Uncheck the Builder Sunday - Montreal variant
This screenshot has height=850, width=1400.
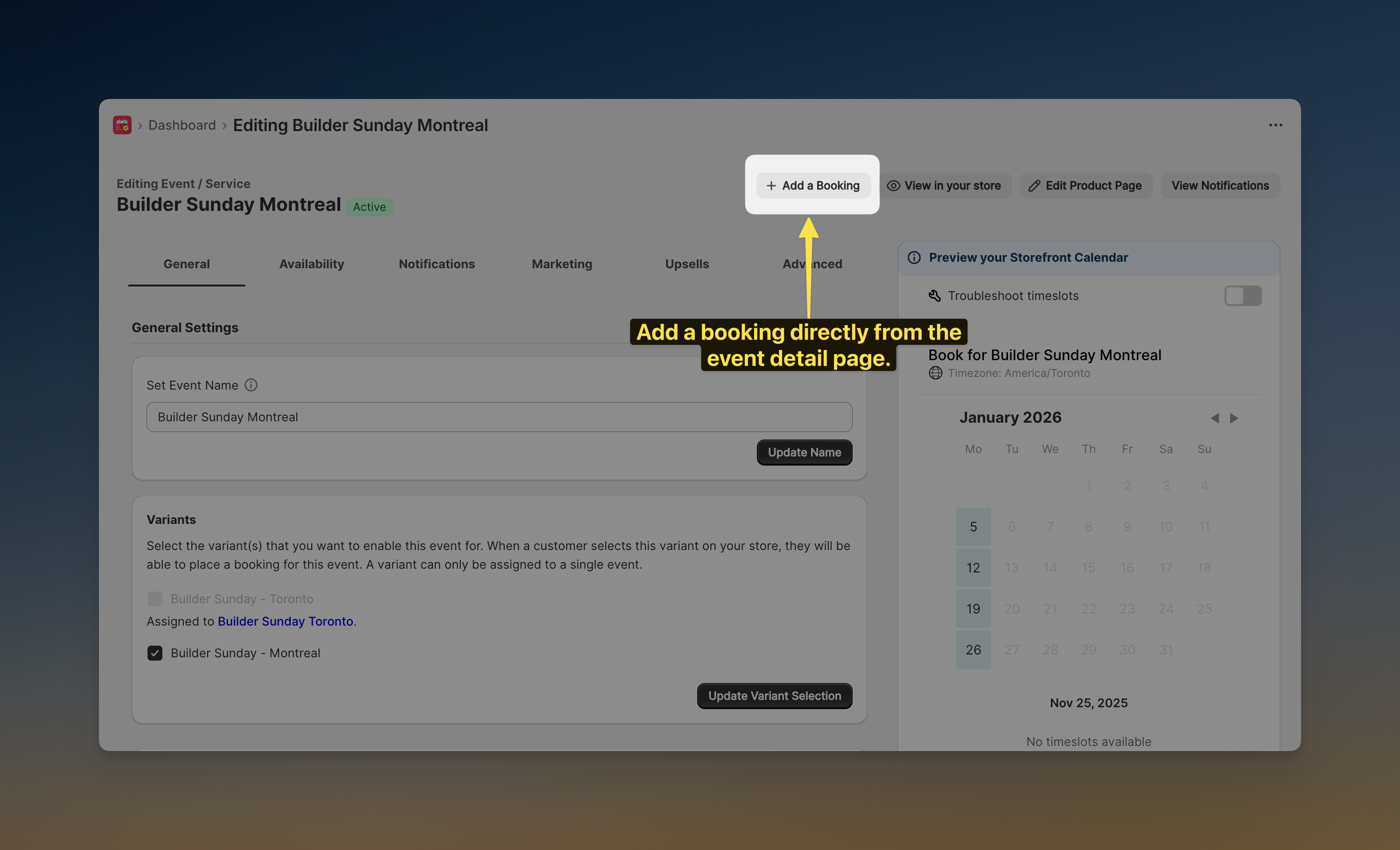(x=154, y=653)
